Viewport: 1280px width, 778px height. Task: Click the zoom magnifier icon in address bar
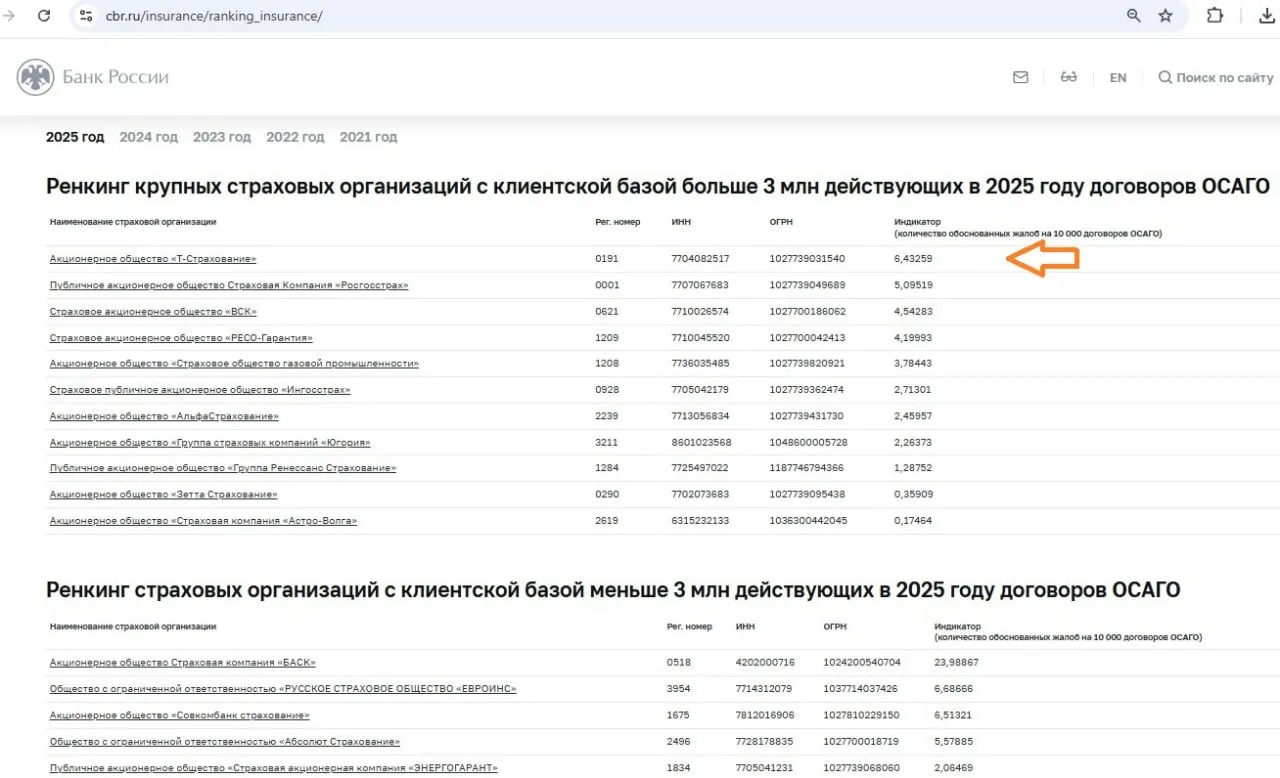(1134, 16)
